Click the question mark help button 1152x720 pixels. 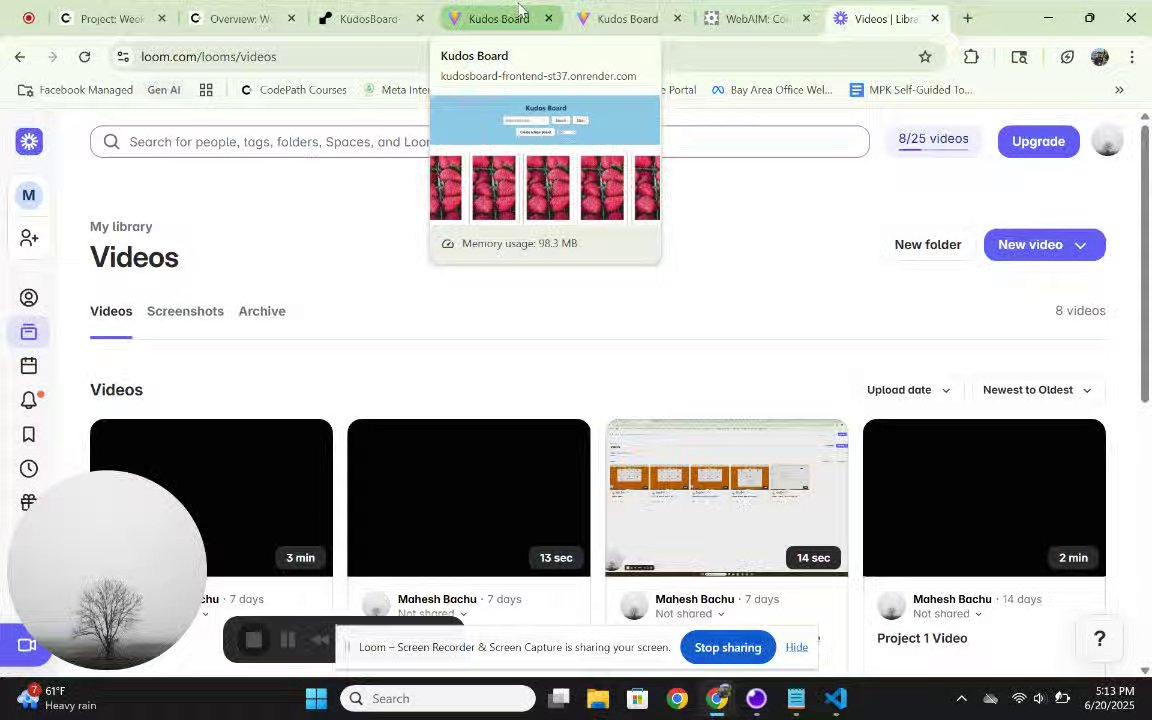pyautogui.click(x=1099, y=638)
